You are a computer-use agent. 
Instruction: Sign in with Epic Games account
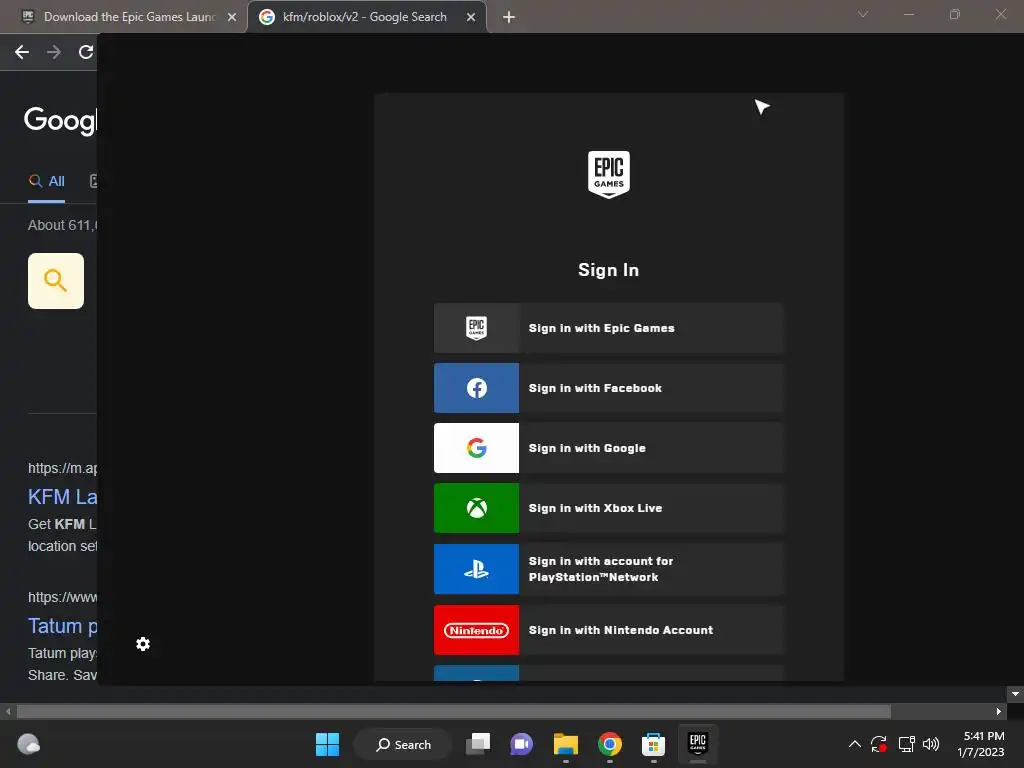coord(608,328)
